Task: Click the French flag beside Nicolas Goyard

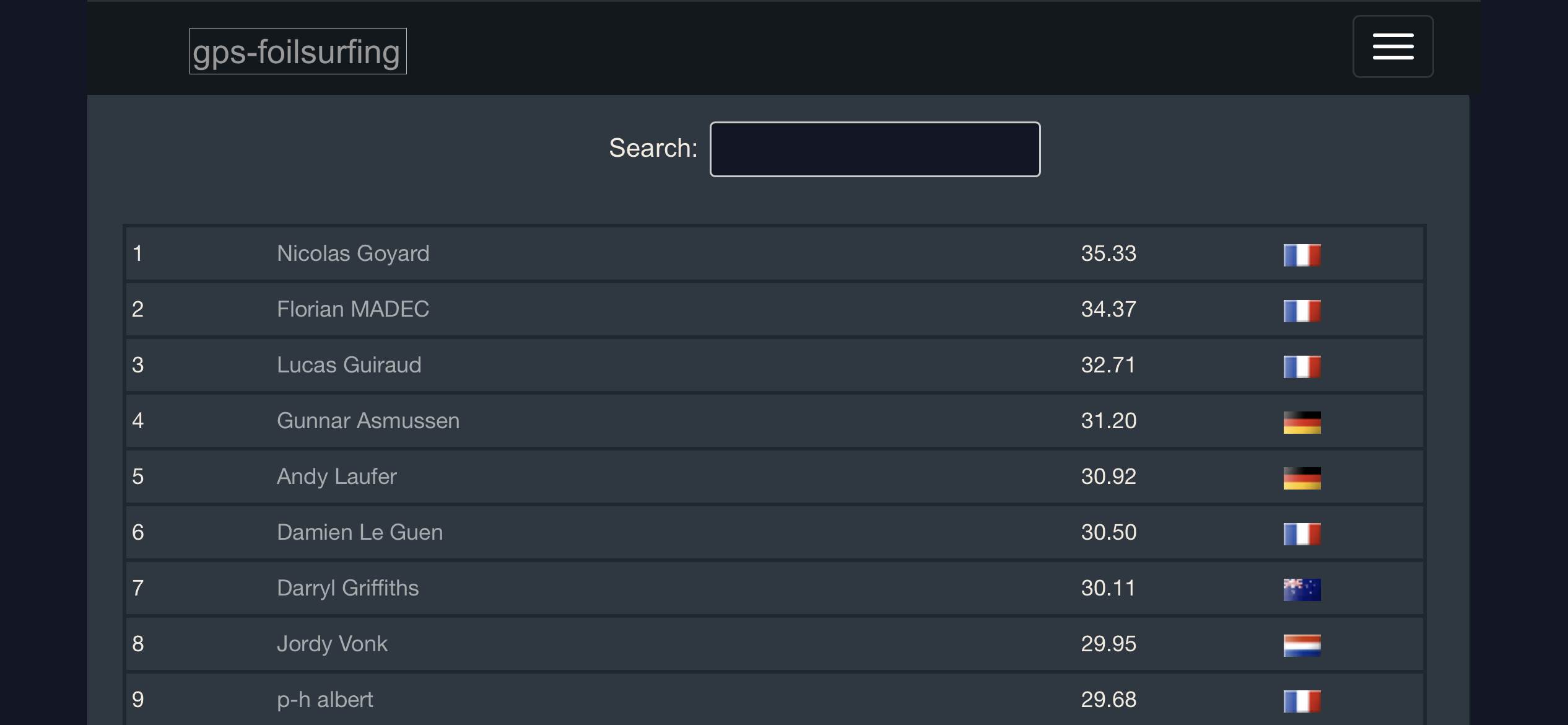Action: click(1302, 255)
